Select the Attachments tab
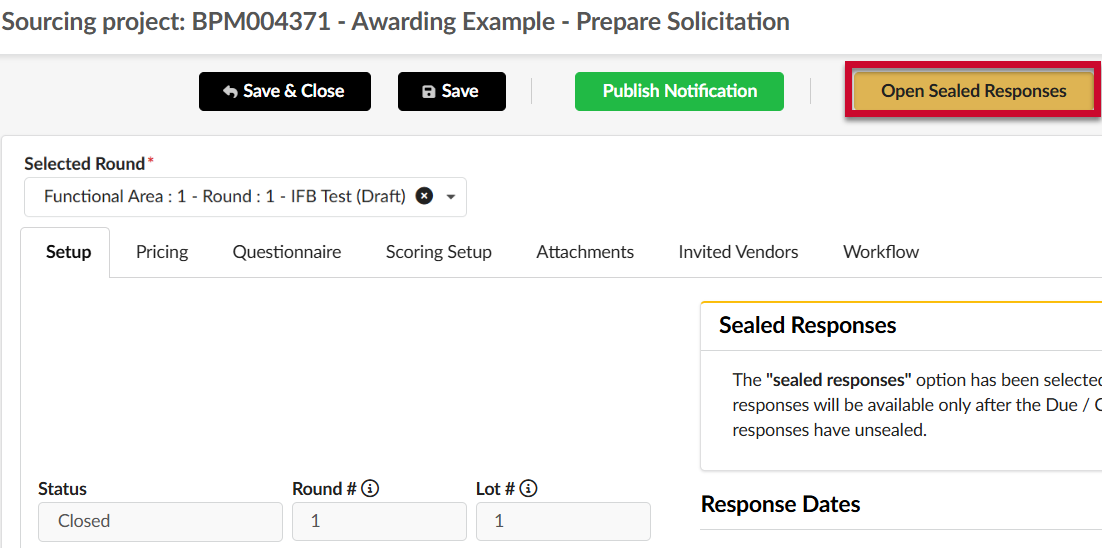 [585, 252]
